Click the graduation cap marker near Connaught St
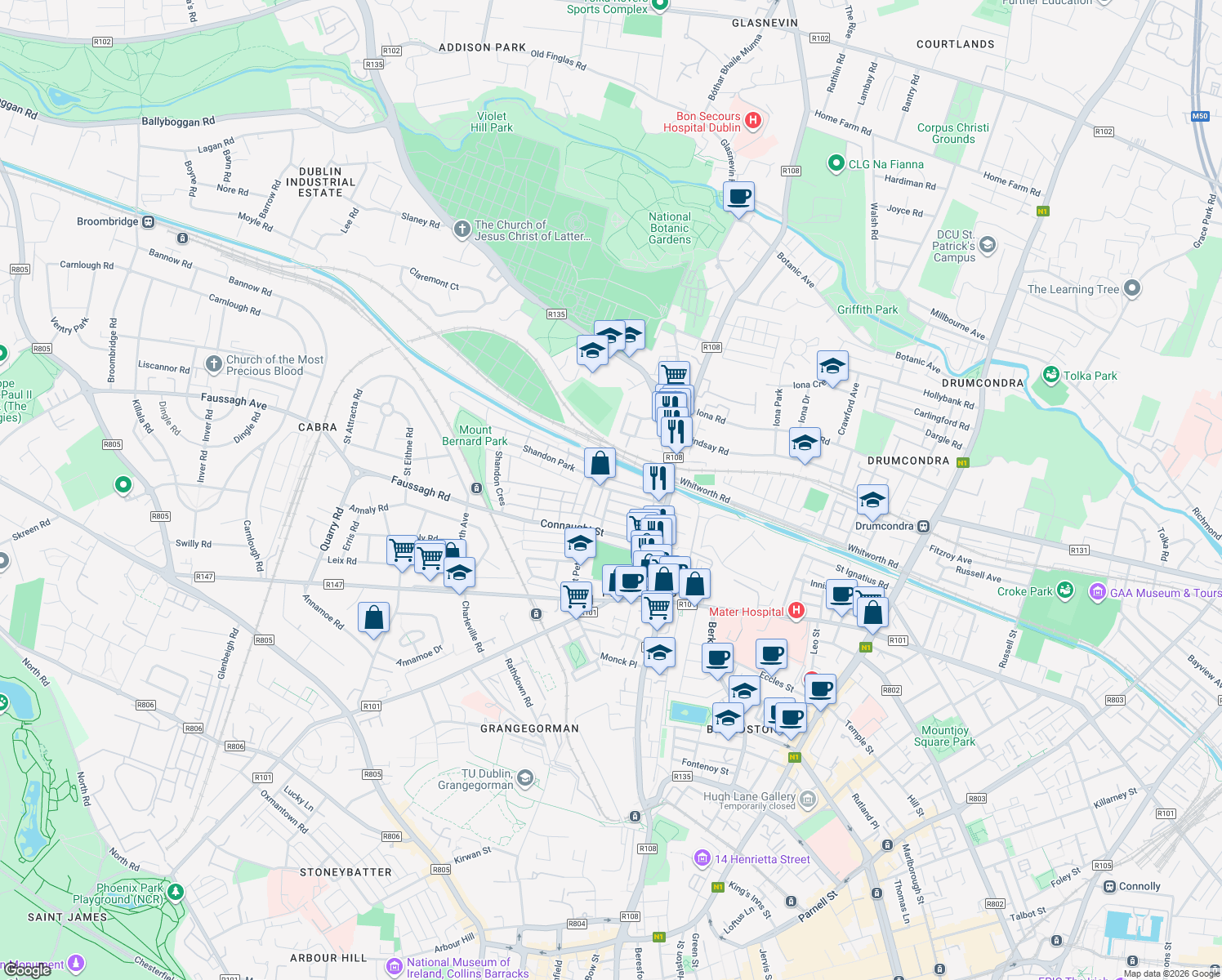Screen dimensions: 1222x980 (x=579, y=541)
